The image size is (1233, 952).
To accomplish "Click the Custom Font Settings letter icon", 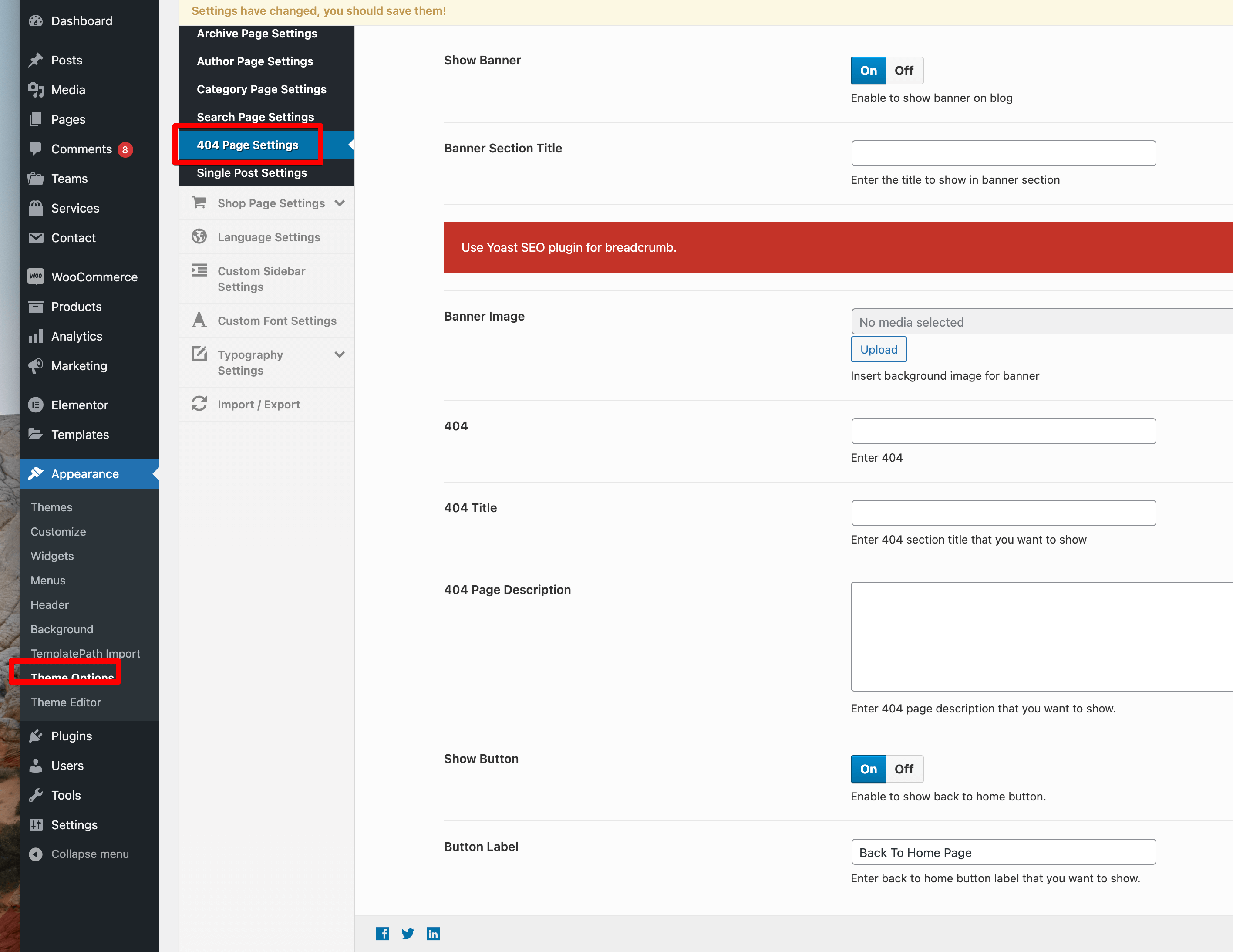I will tap(199, 320).
